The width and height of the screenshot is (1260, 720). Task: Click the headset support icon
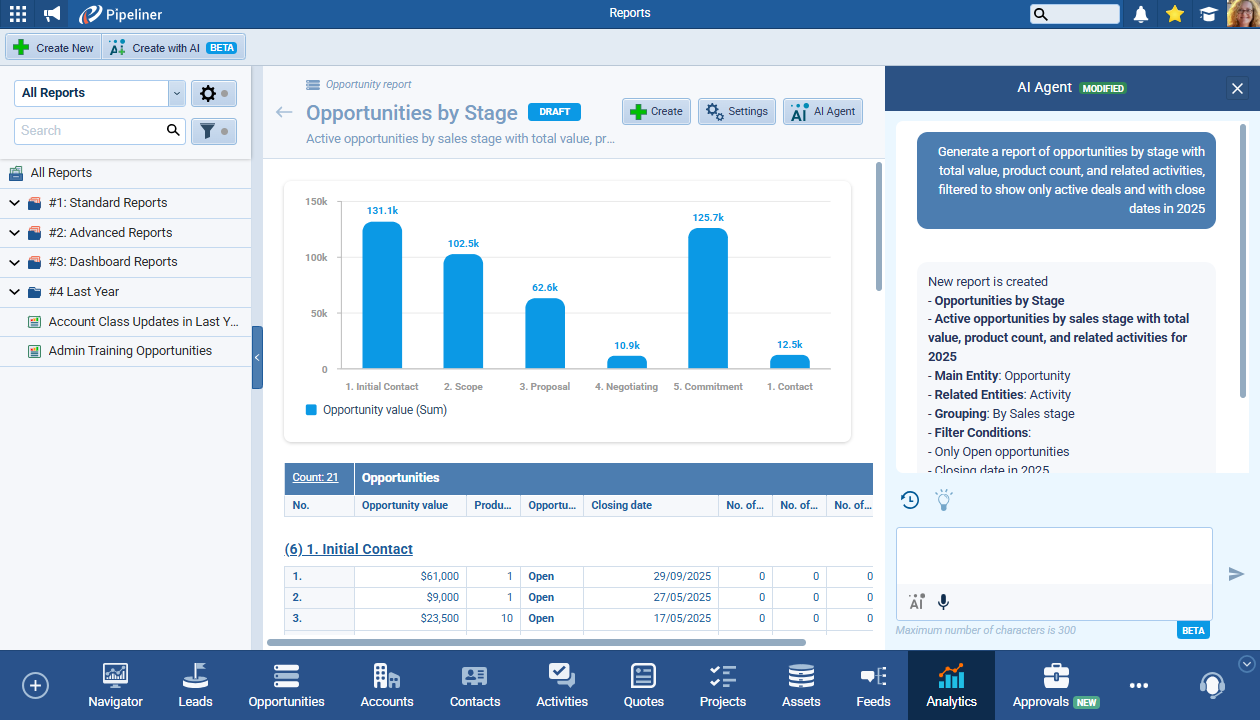tap(1212, 685)
